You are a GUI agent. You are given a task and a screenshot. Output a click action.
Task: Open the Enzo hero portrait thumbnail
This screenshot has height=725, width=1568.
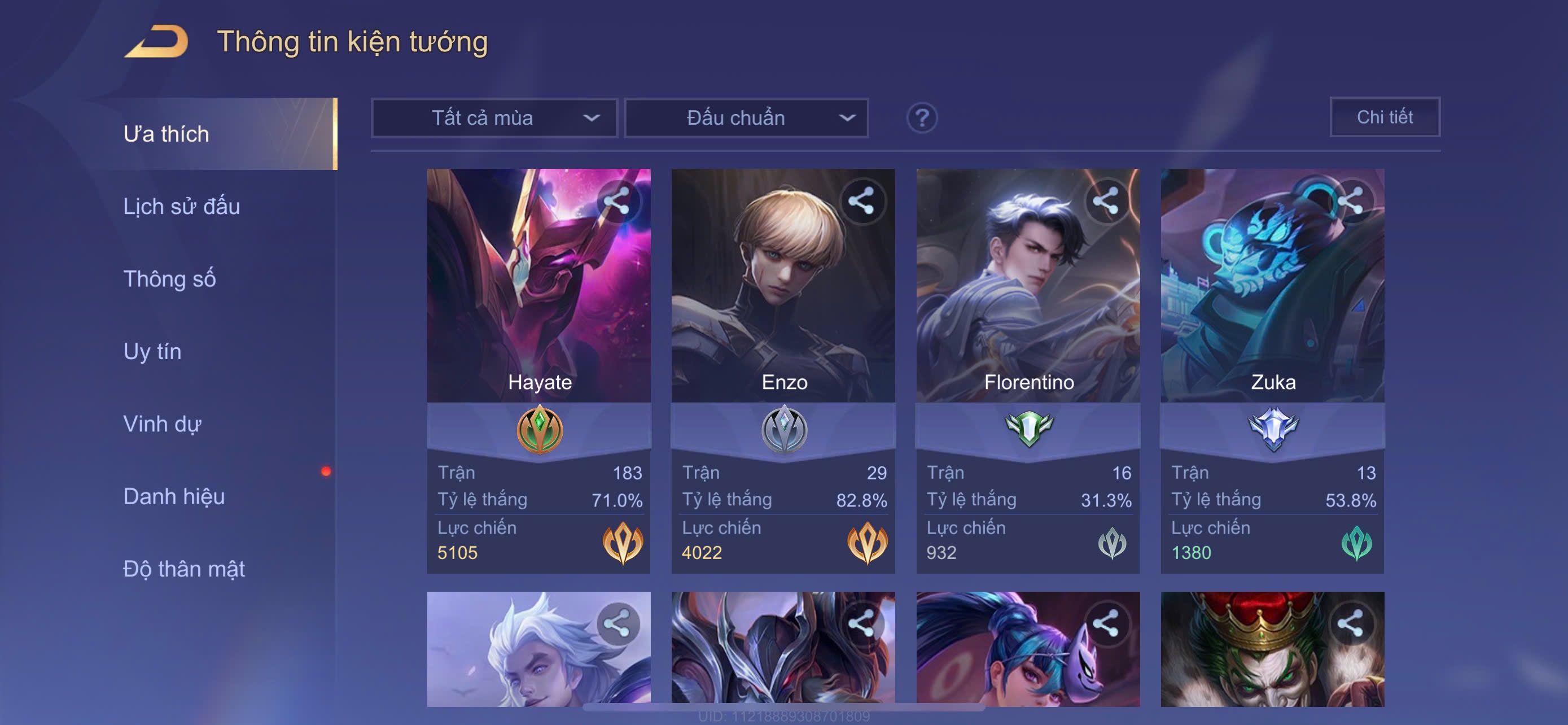point(783,285)
